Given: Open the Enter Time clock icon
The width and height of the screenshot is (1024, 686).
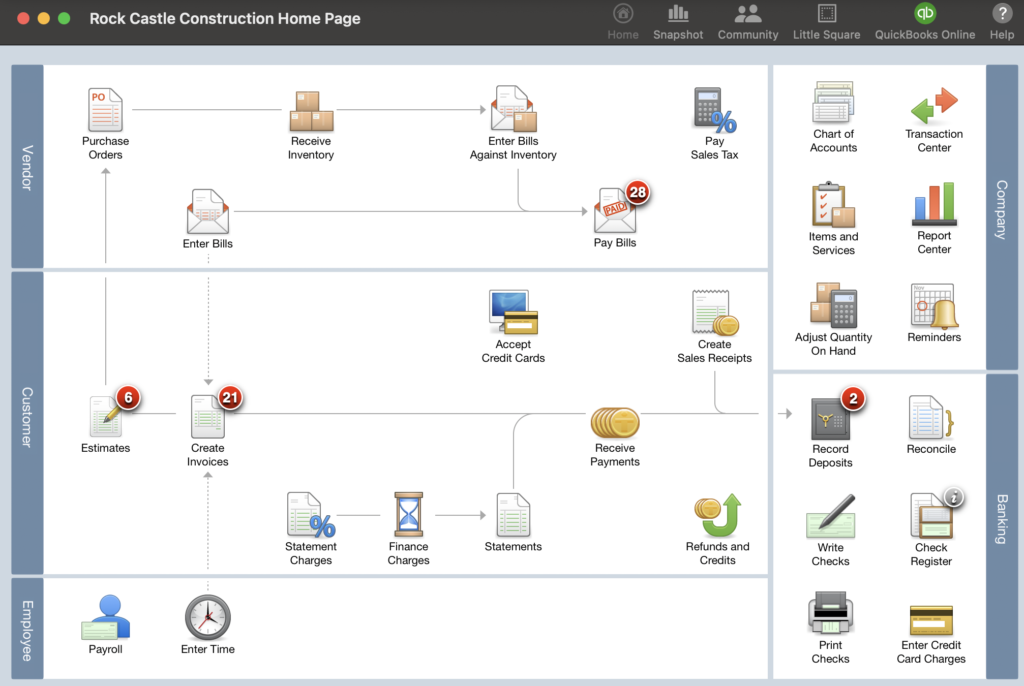Looking at the screenshot, I should point(207,617).
